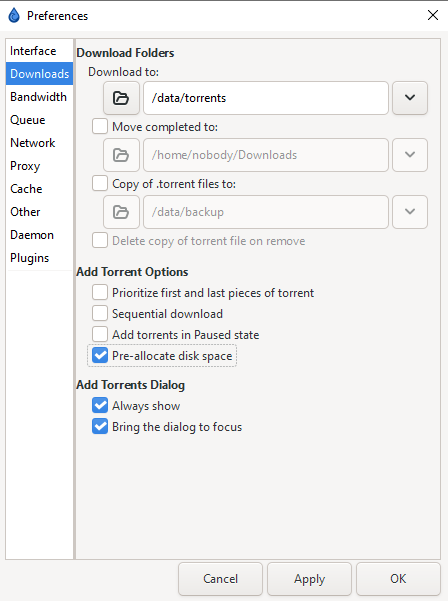This screenshot has height=601, width=448.
Task: Disable Always show add torrents dialog
Action: (100, 406)
